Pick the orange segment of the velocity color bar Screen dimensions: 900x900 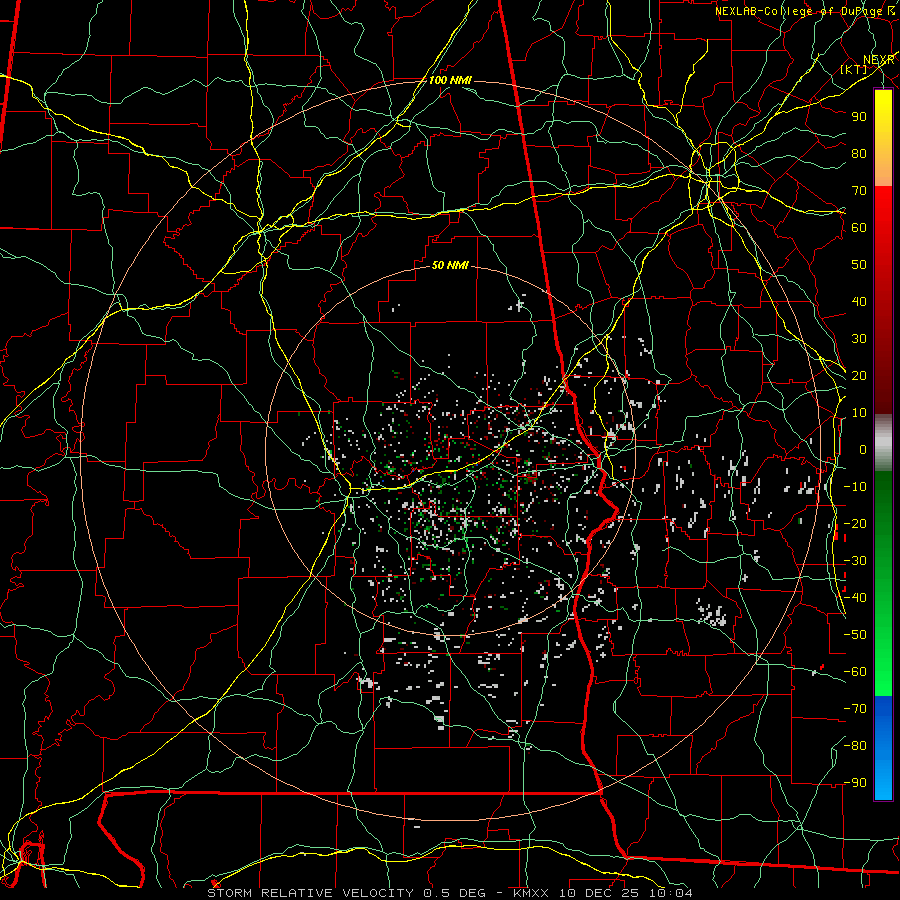coord(883,172)
